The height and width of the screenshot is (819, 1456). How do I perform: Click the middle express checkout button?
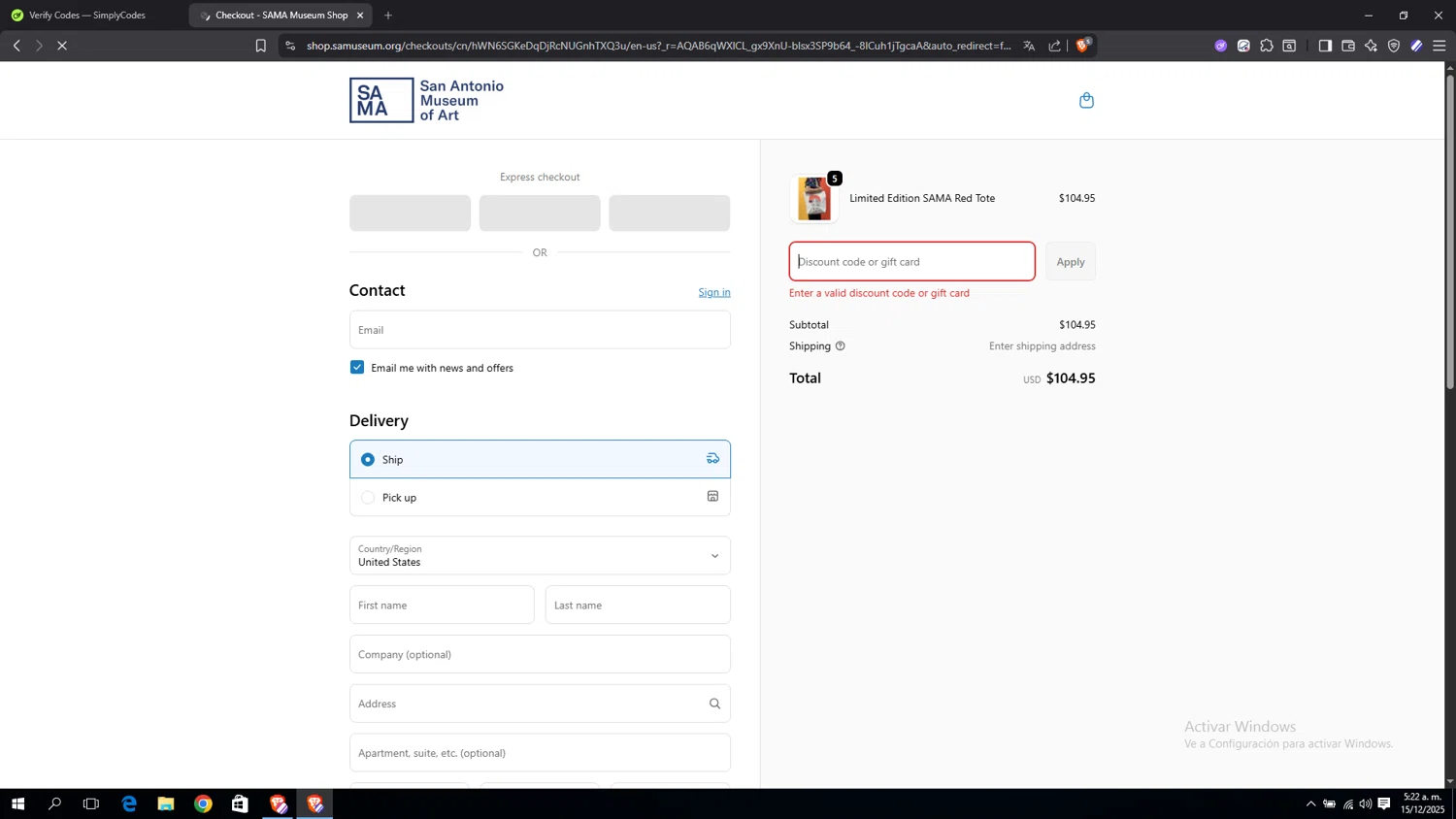[540, 213]
